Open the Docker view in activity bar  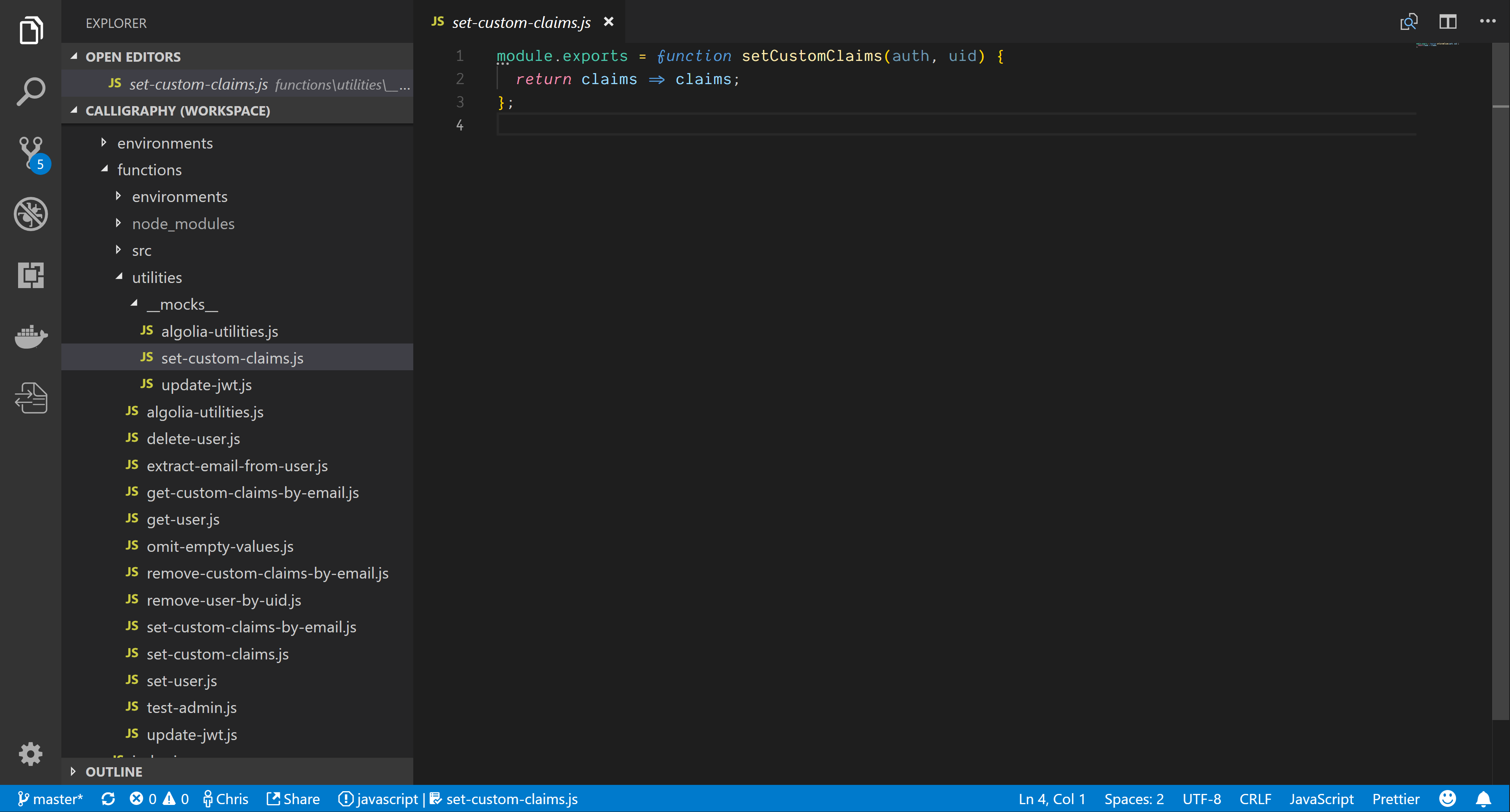pos(31,336)
